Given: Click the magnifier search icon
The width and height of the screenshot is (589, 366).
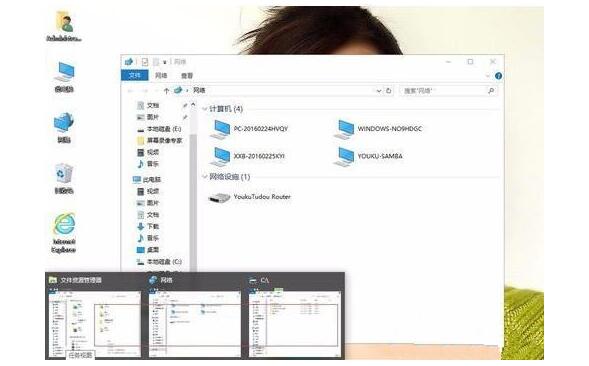Looking at the screenshot, I should click(491, 91).
